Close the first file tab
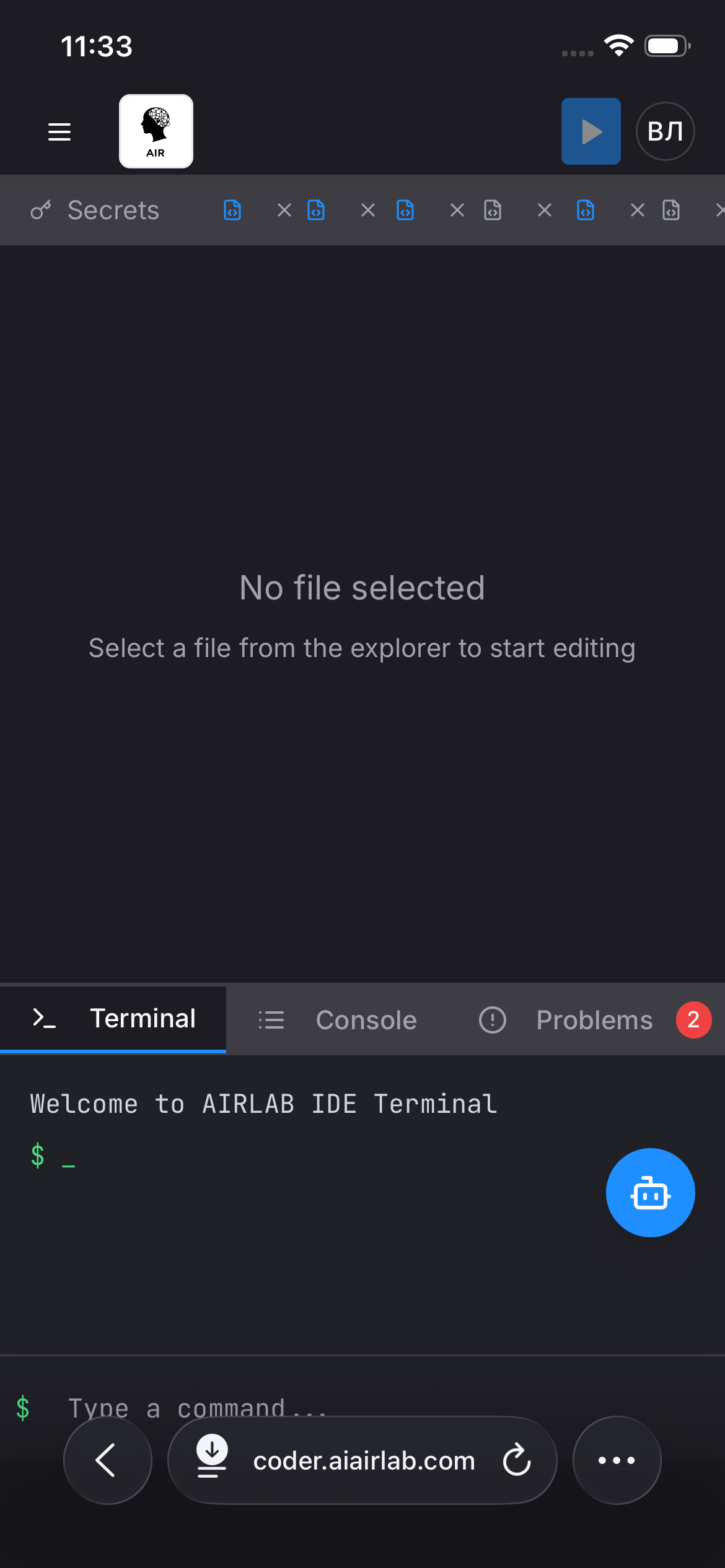Screen dimensions: 725x1568 click(x=284, y=211)
